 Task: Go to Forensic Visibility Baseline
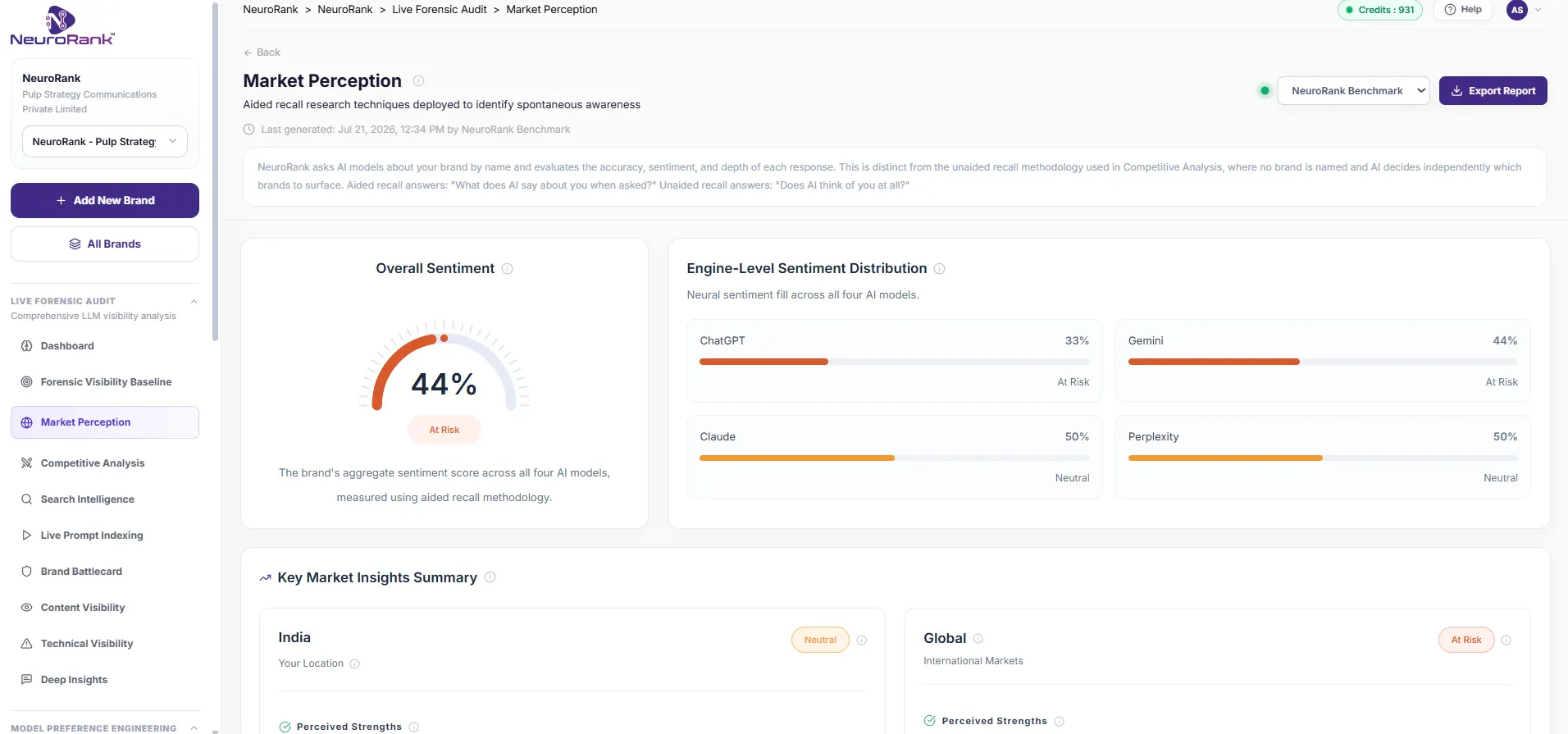coord(105,382)
